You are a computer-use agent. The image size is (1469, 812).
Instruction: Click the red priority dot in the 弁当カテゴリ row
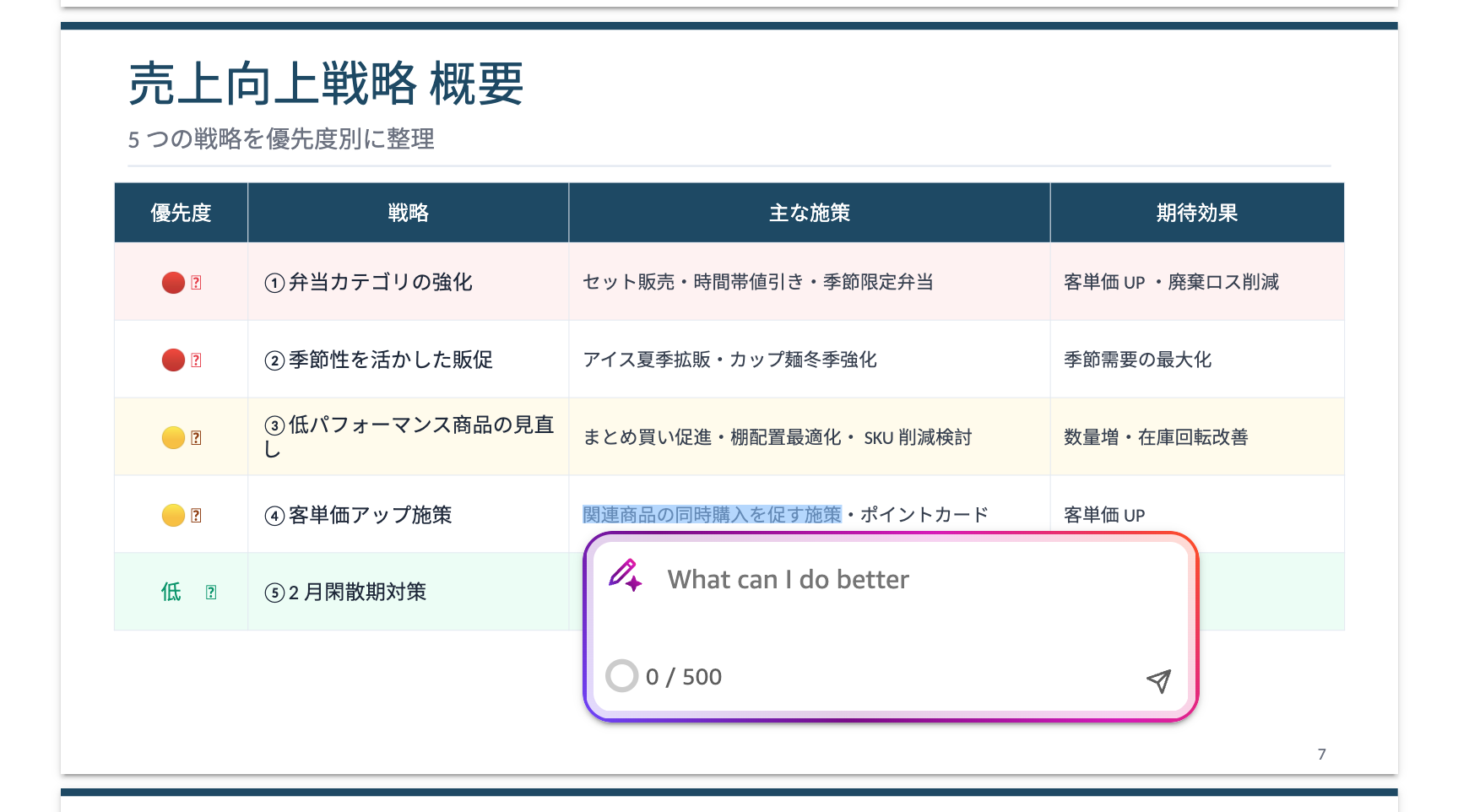(173, 283)
